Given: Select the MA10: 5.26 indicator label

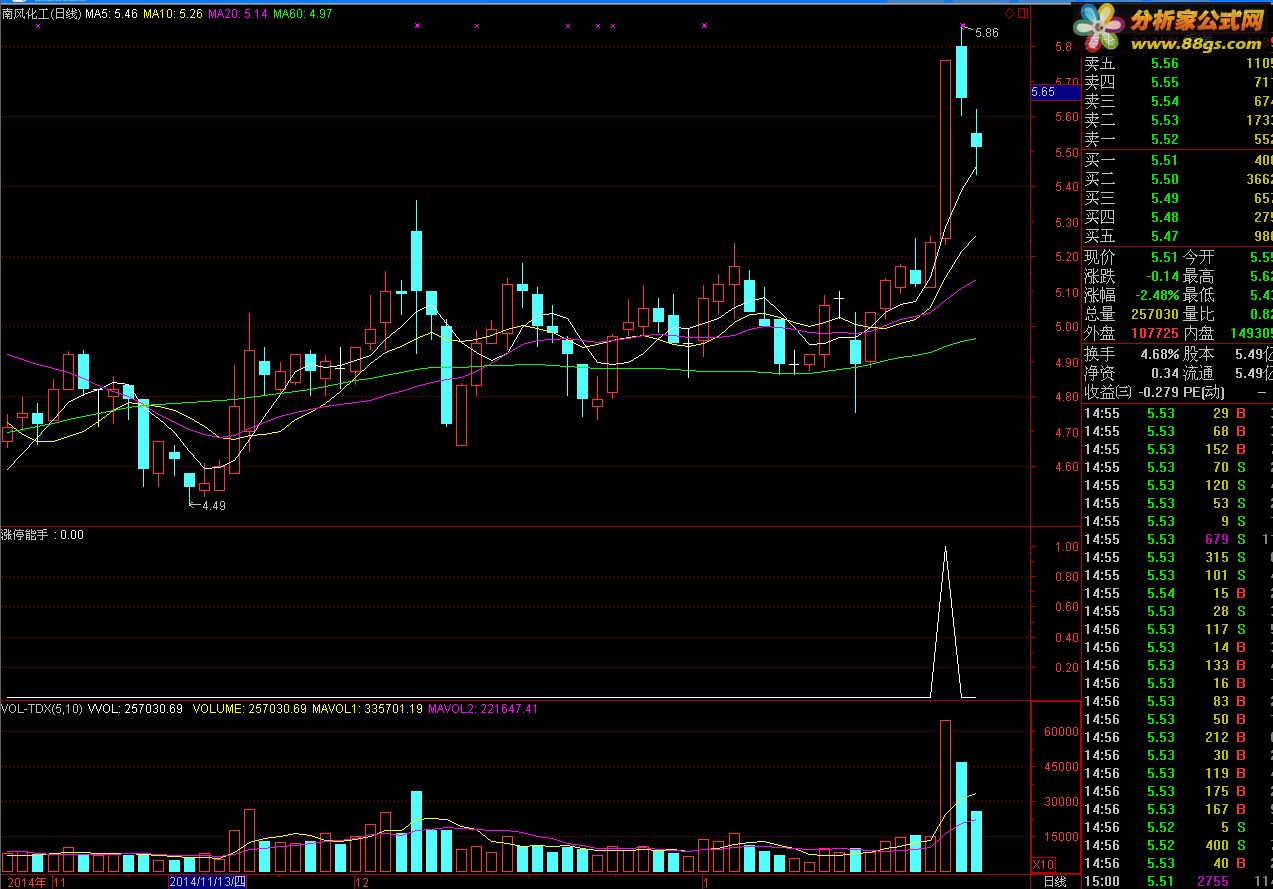Looking at the screenshot, I should [x=173, y=13].
